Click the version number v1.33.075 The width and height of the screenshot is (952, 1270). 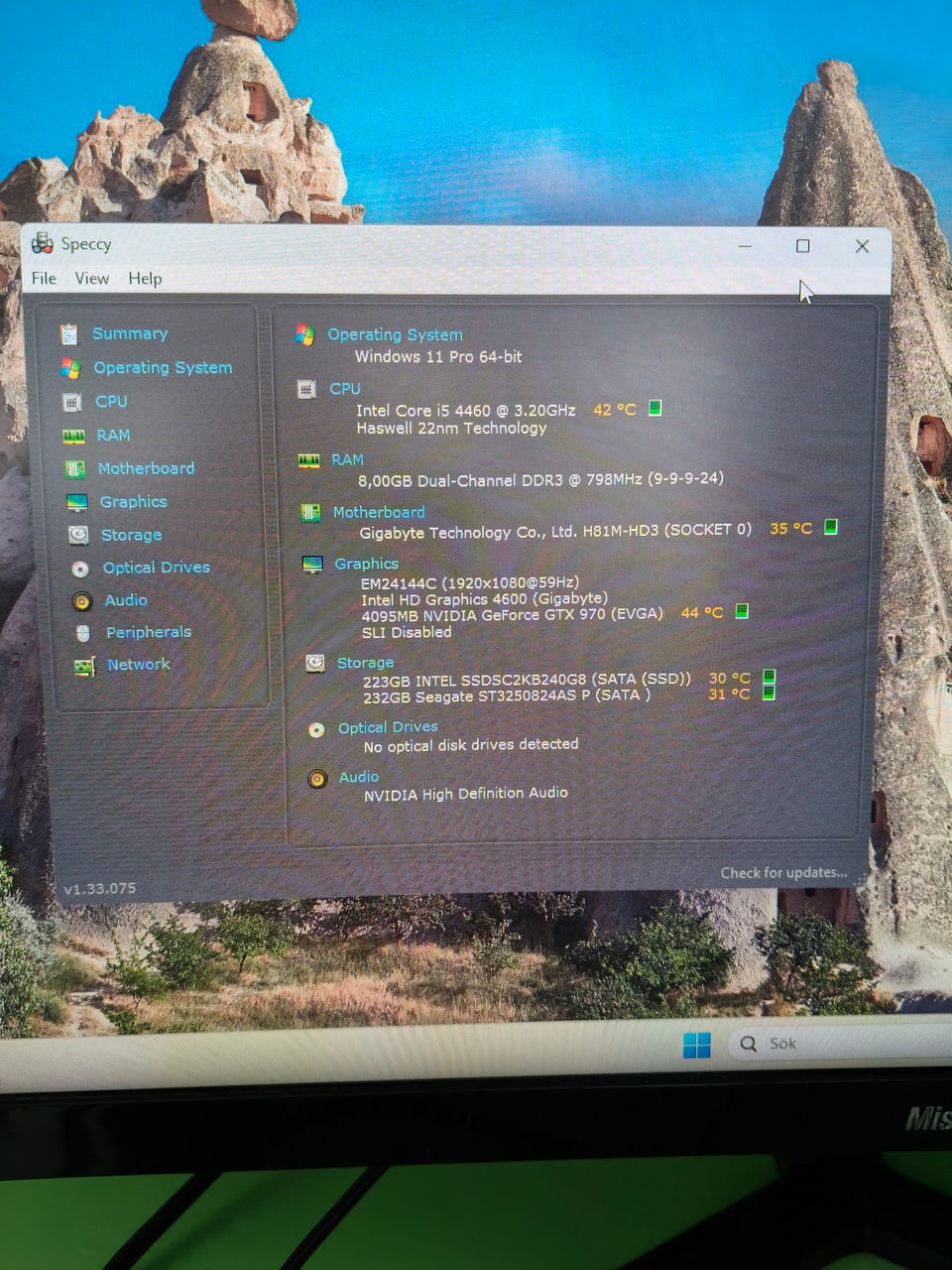tap(100, 889)
